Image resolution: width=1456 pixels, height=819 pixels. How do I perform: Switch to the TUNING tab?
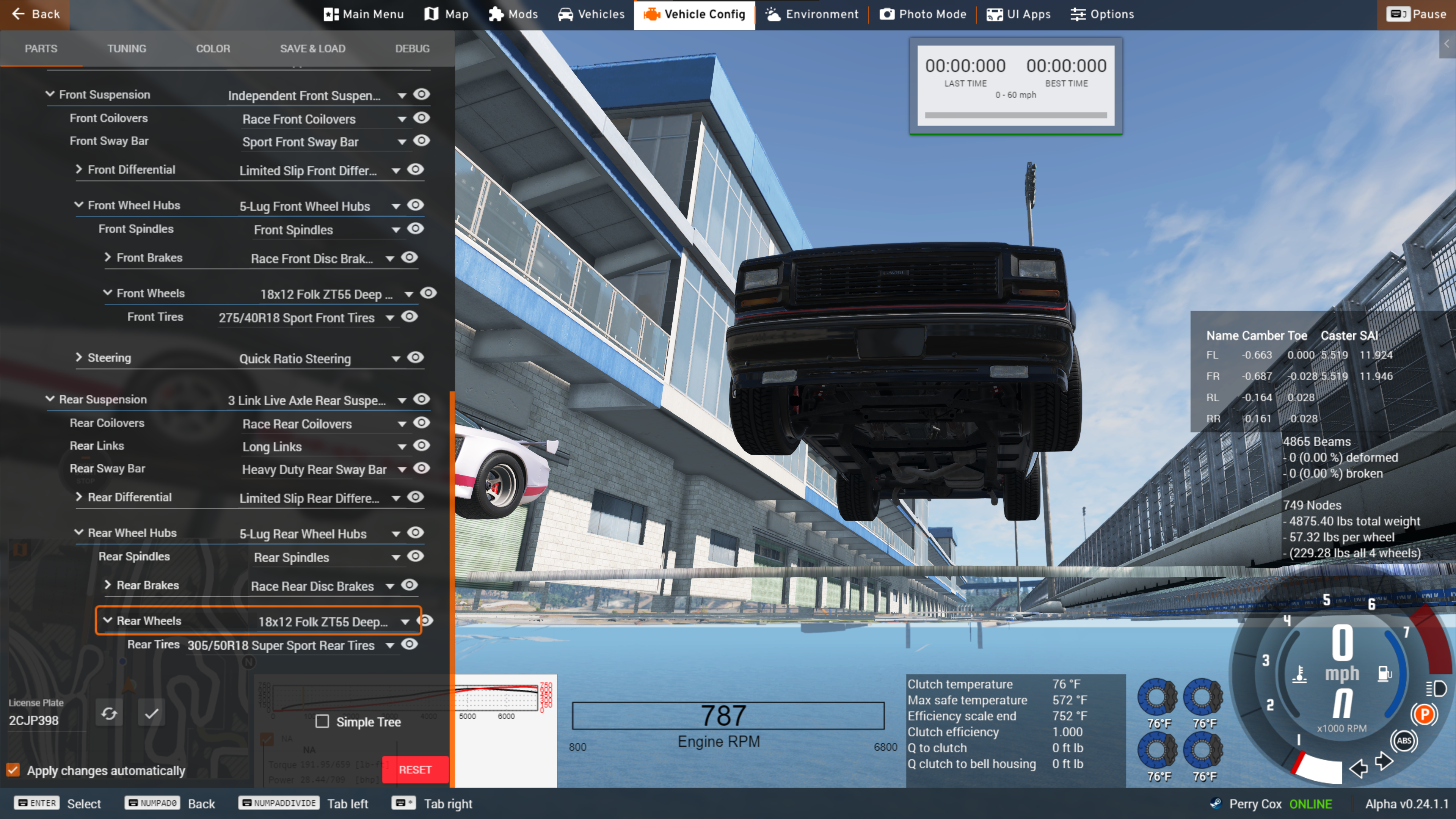[x=127, y=49]
